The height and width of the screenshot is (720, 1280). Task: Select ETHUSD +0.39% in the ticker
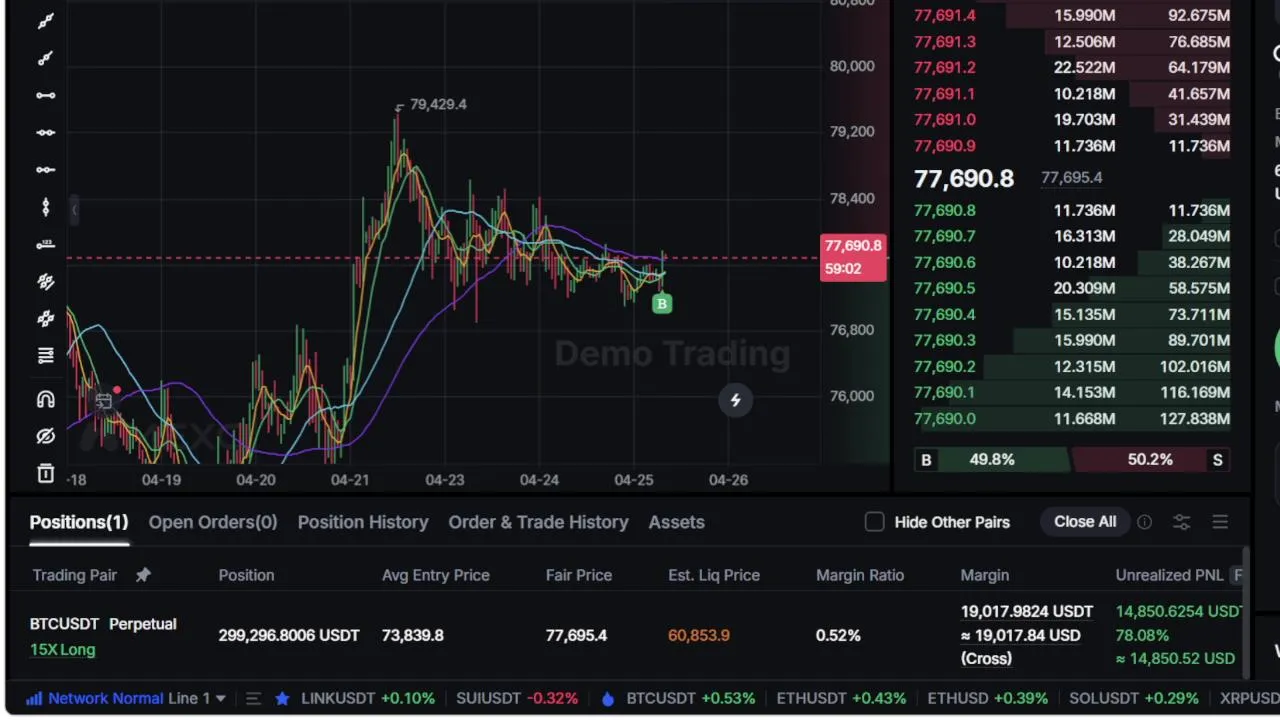(987, 699)
